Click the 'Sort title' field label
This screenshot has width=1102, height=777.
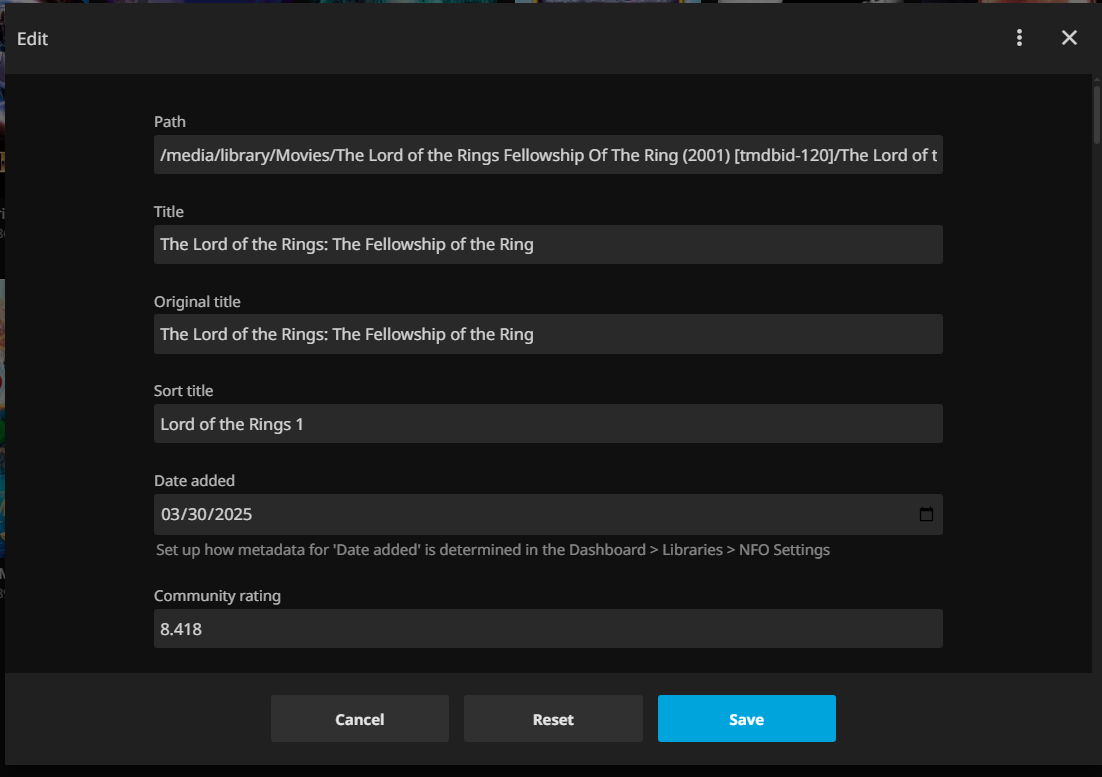[184, 391]
